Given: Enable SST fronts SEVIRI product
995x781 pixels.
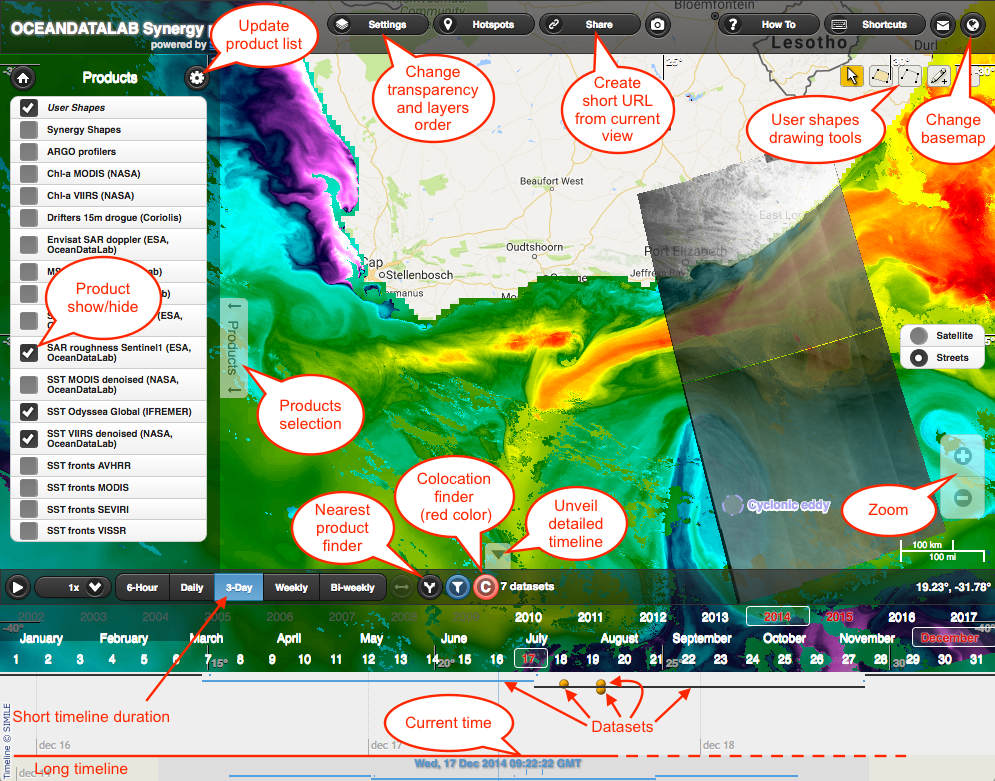Looking at the screenshot, I should pos(28,509).
